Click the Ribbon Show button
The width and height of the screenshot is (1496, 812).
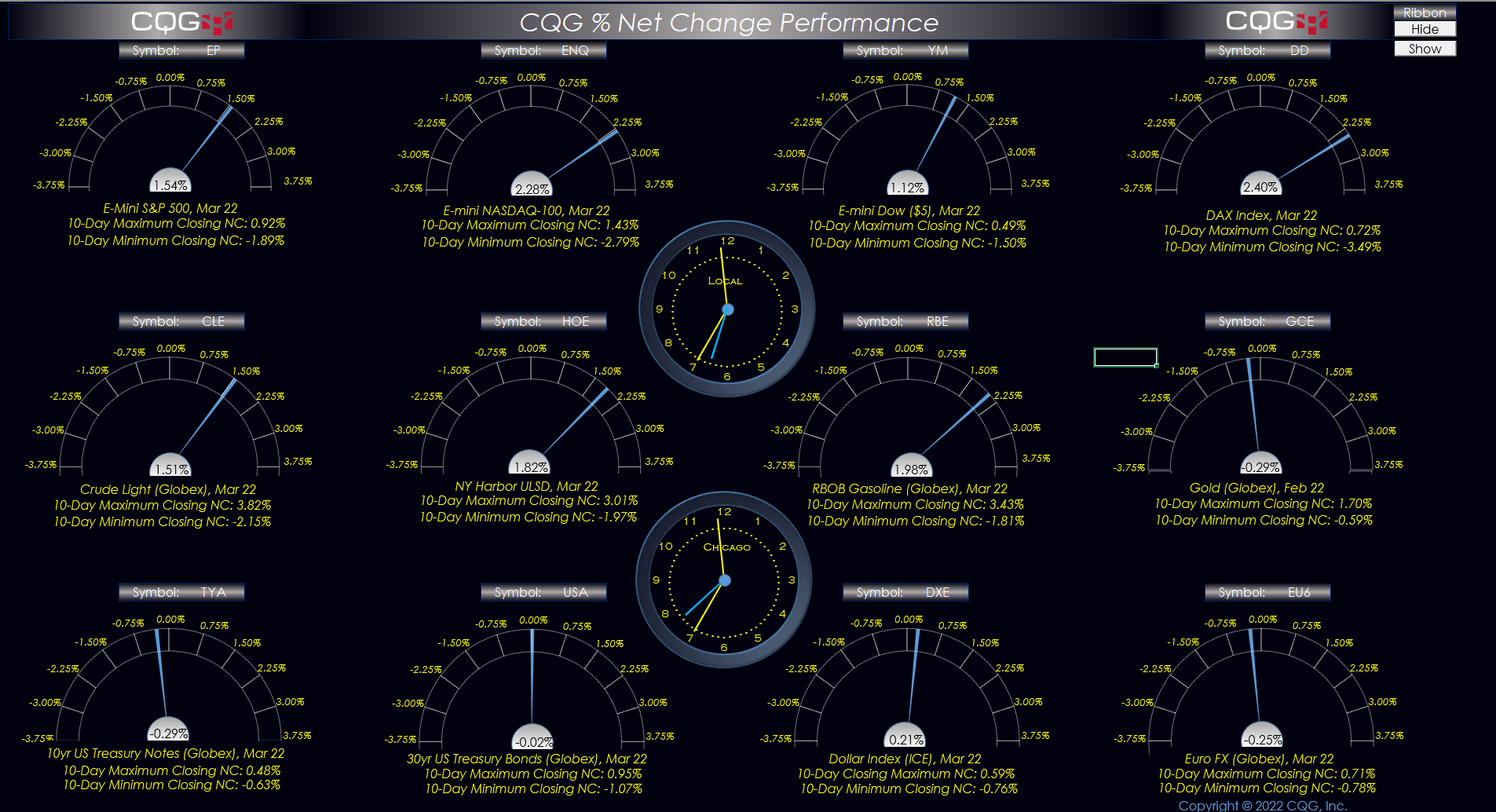[x=1425, y=49]
